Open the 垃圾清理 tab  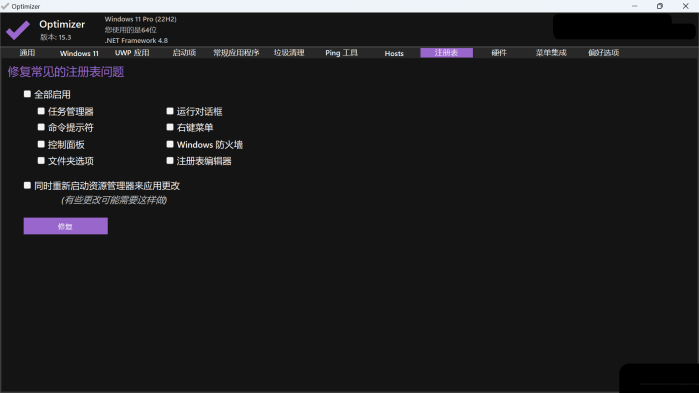pos(289,53)
